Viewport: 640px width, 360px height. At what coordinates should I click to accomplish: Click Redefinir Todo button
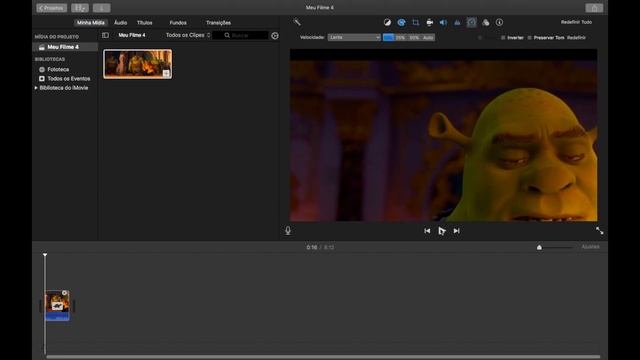point(576,22)
